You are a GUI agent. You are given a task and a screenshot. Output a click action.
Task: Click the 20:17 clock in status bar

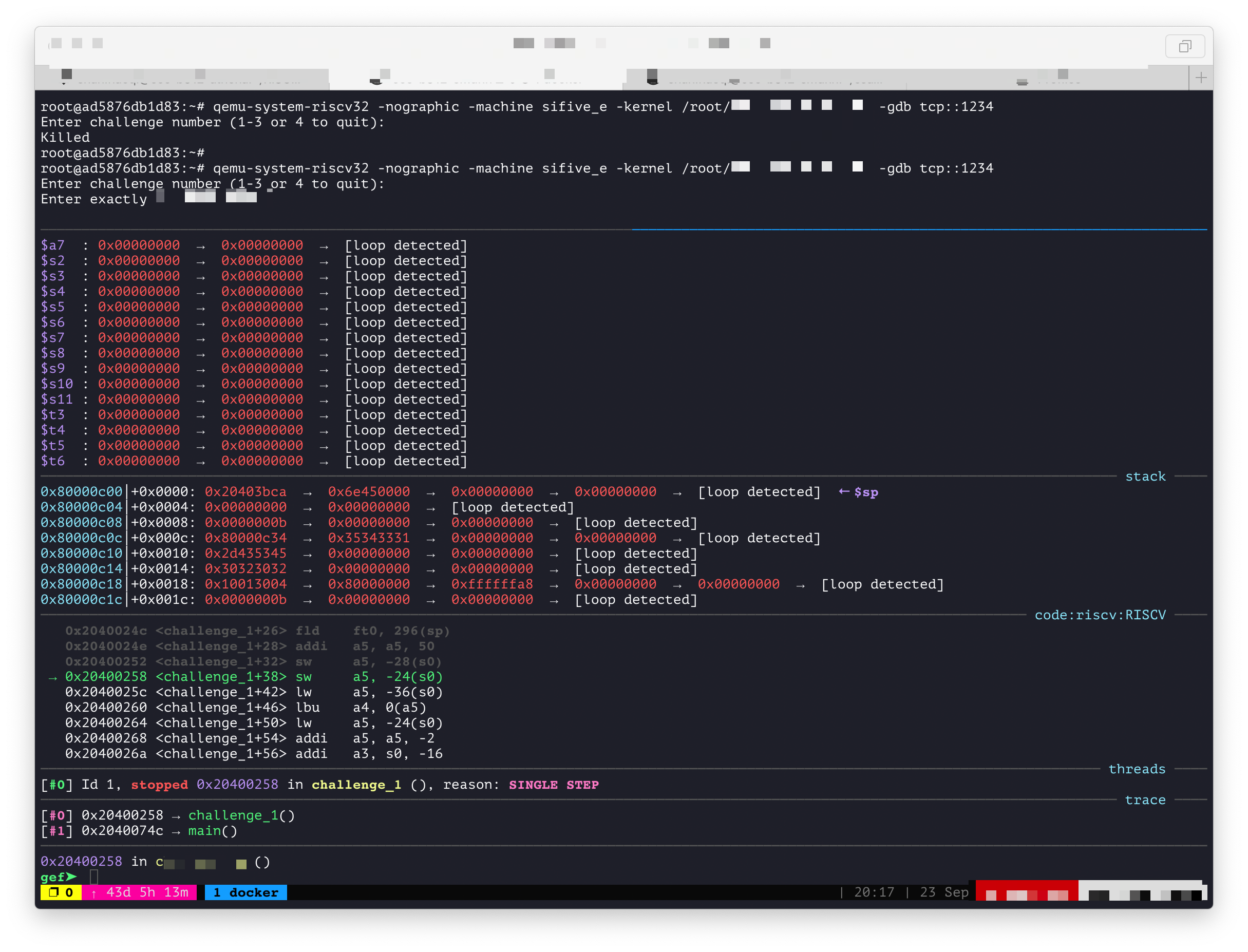point(874,892)
